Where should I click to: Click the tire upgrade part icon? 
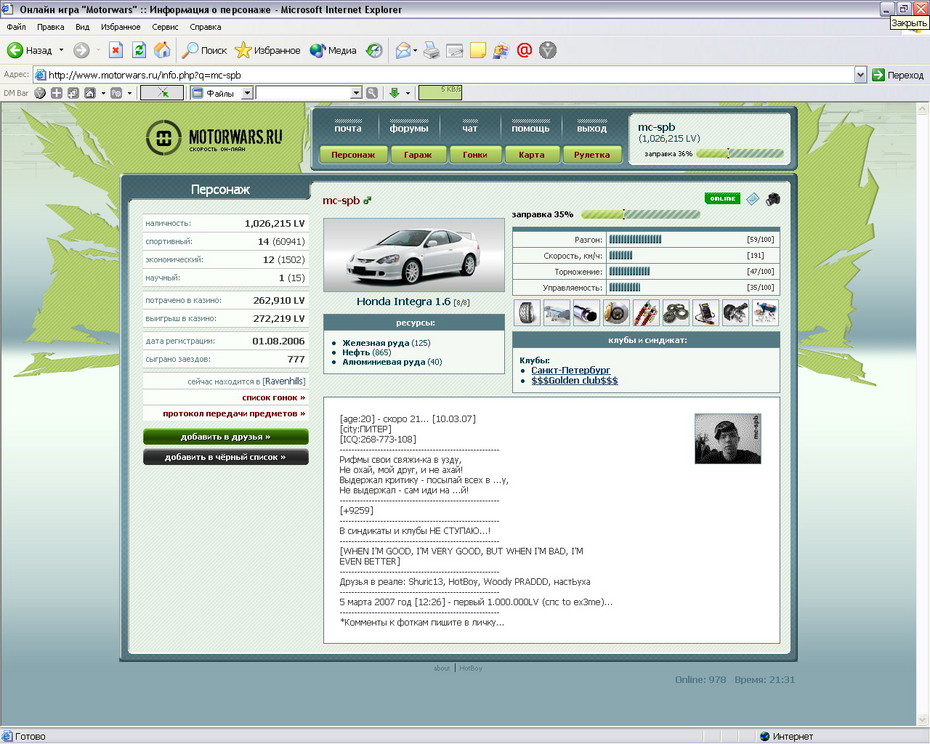pyautogui.click(x=527, y=313)
